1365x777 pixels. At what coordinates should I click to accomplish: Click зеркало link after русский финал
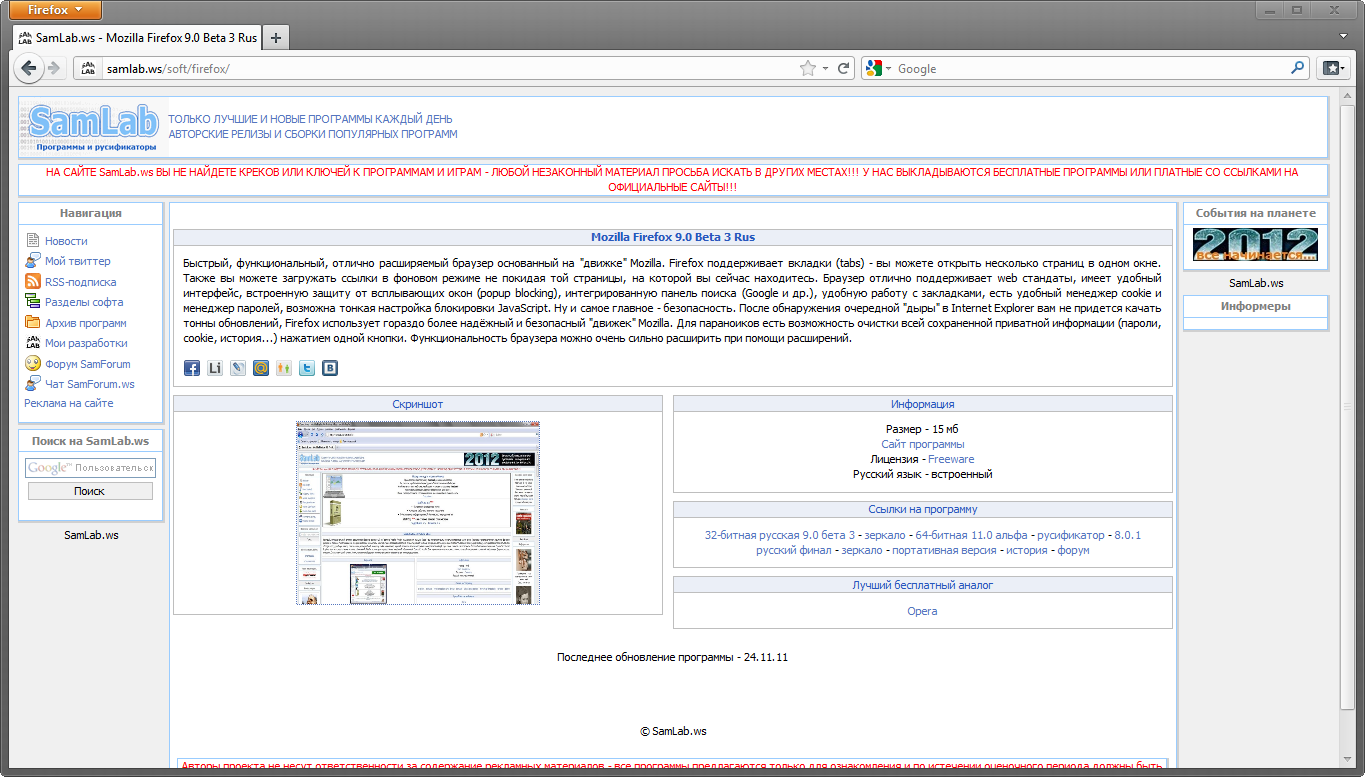[862, 550]
